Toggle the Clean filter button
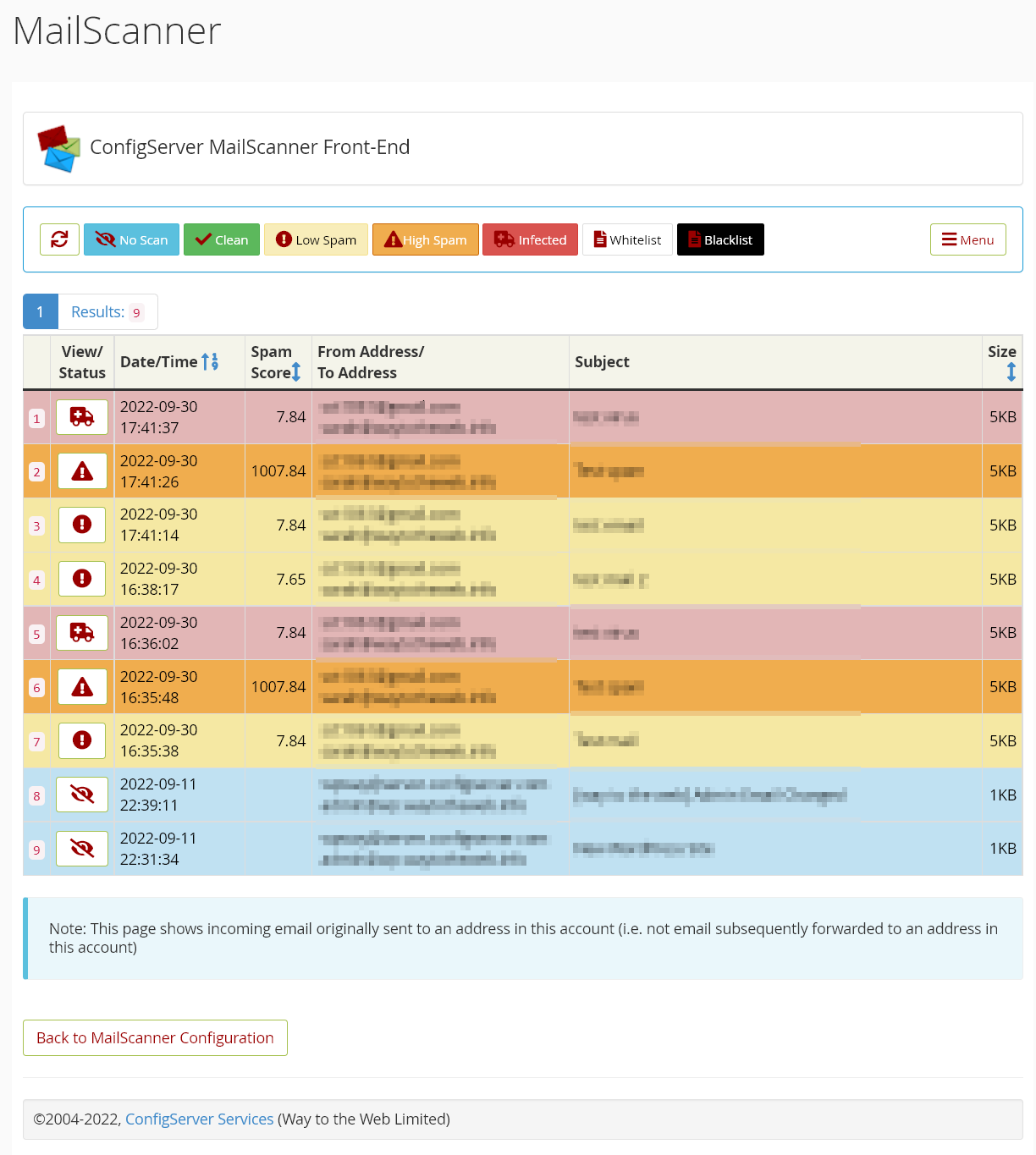 222,239
